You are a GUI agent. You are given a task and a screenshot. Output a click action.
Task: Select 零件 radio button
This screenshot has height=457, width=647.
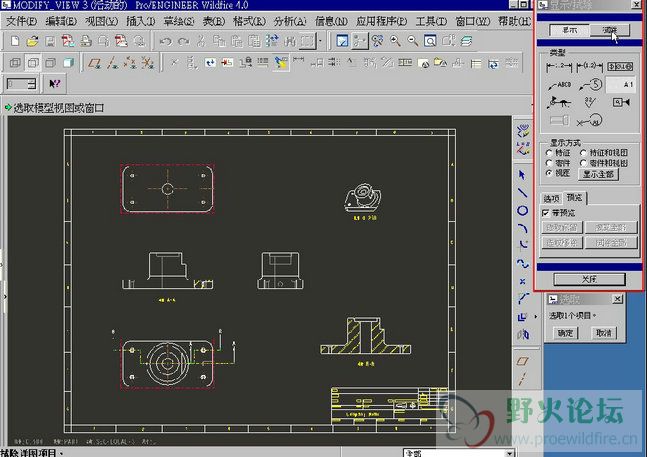click(x=549, y=163)
